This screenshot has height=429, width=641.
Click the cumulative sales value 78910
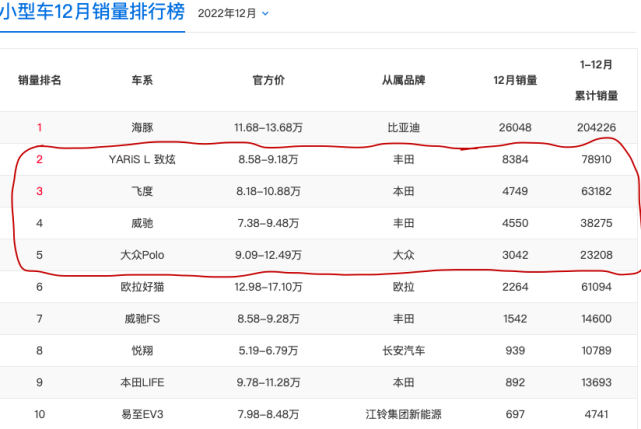596,159
